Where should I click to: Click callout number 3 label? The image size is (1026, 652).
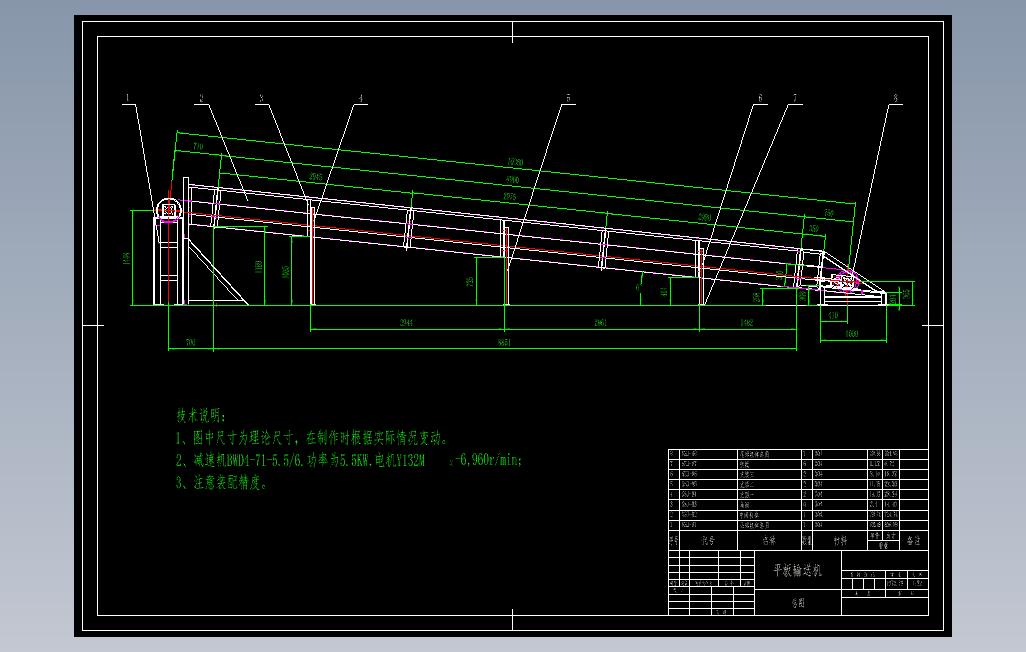(261, 98)
